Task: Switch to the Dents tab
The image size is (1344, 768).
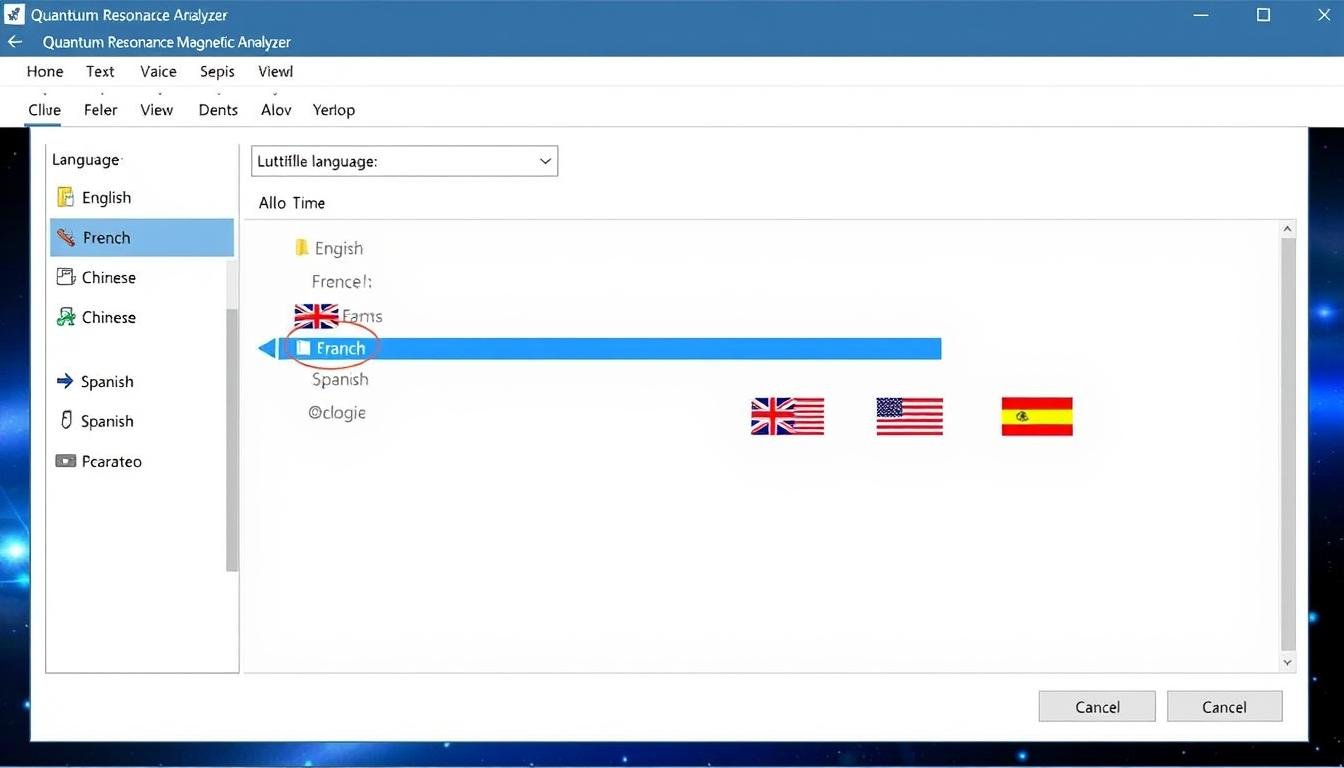Action: [218, 110]
